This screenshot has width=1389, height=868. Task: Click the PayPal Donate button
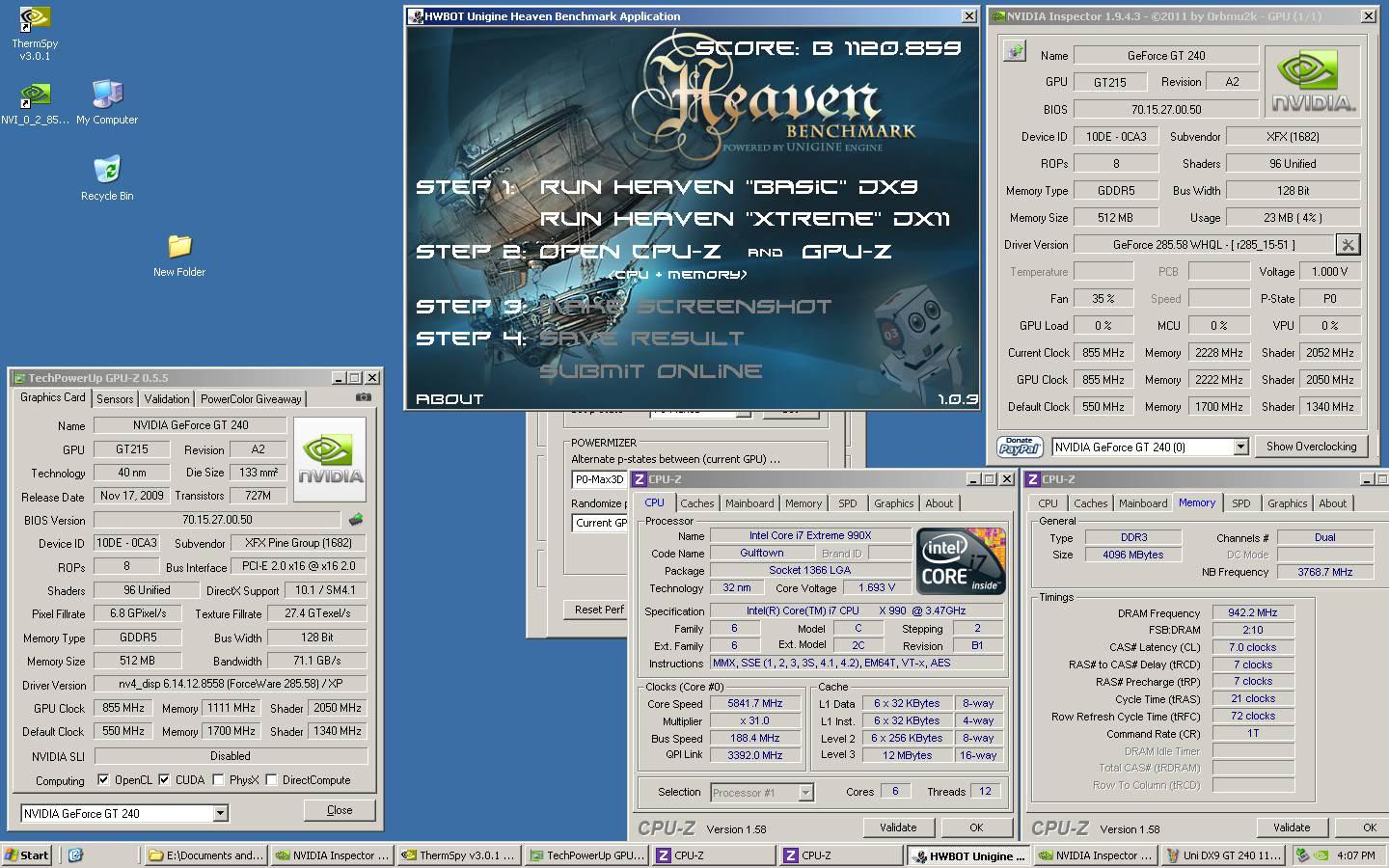(1020, 447)
